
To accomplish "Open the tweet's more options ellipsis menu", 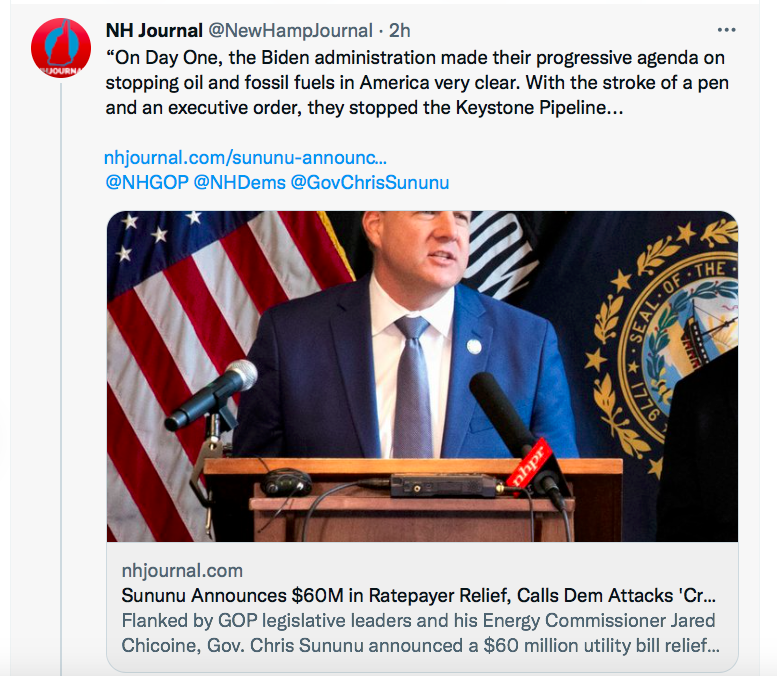I will click(727, 30).
